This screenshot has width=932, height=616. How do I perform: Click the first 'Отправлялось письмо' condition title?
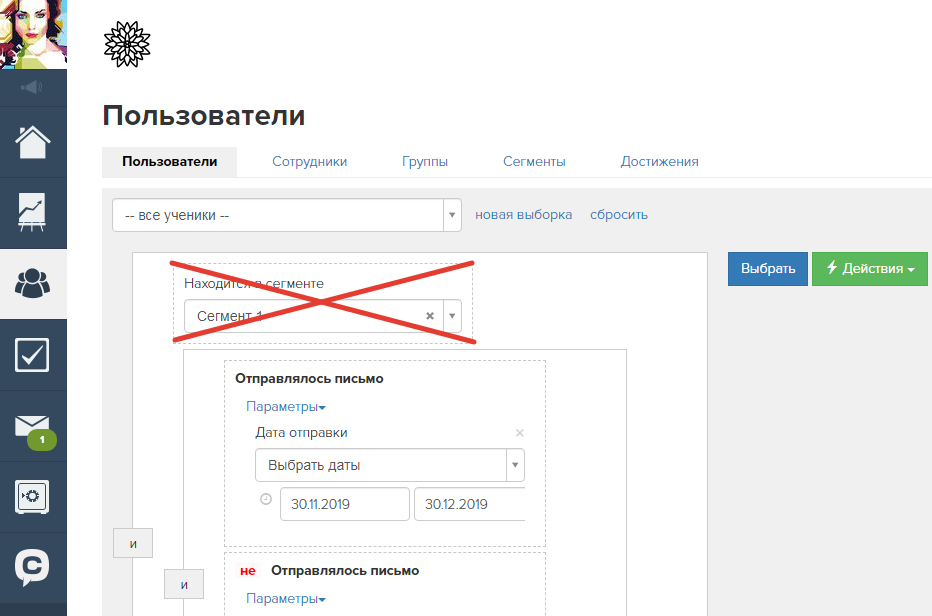(x=309, y=379)
